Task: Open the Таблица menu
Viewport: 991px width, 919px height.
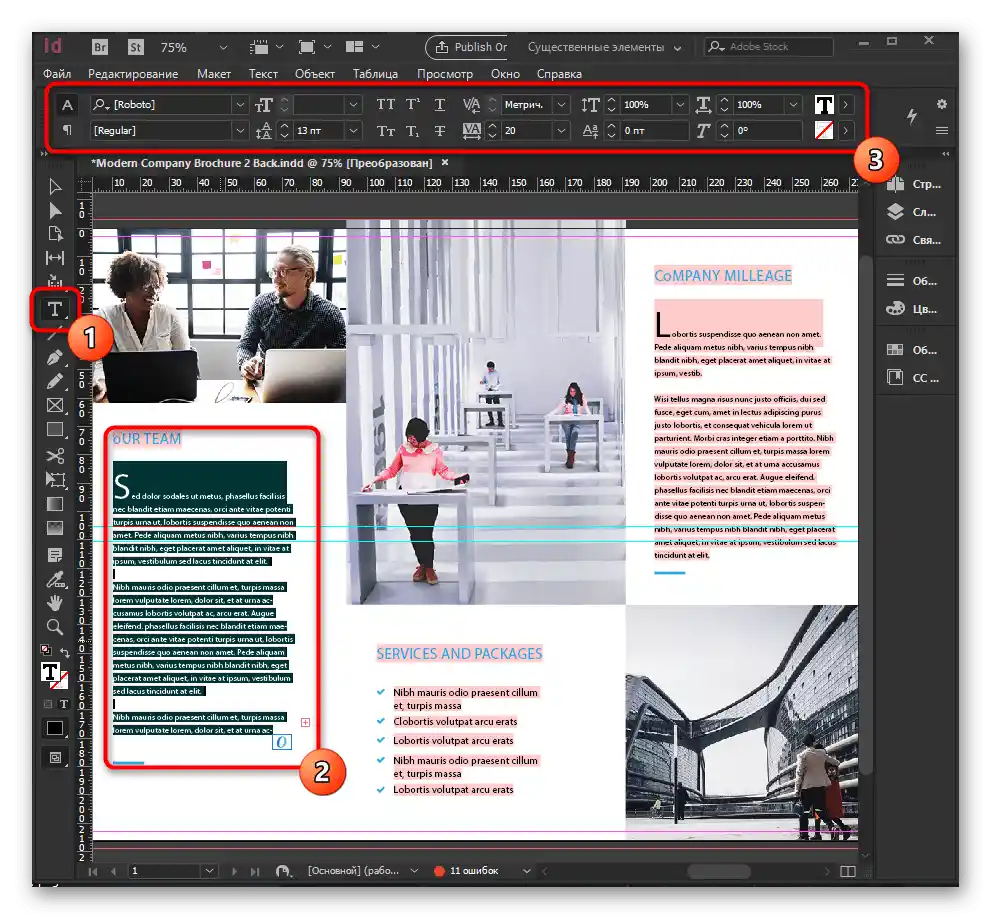Action: pos(375,74)
